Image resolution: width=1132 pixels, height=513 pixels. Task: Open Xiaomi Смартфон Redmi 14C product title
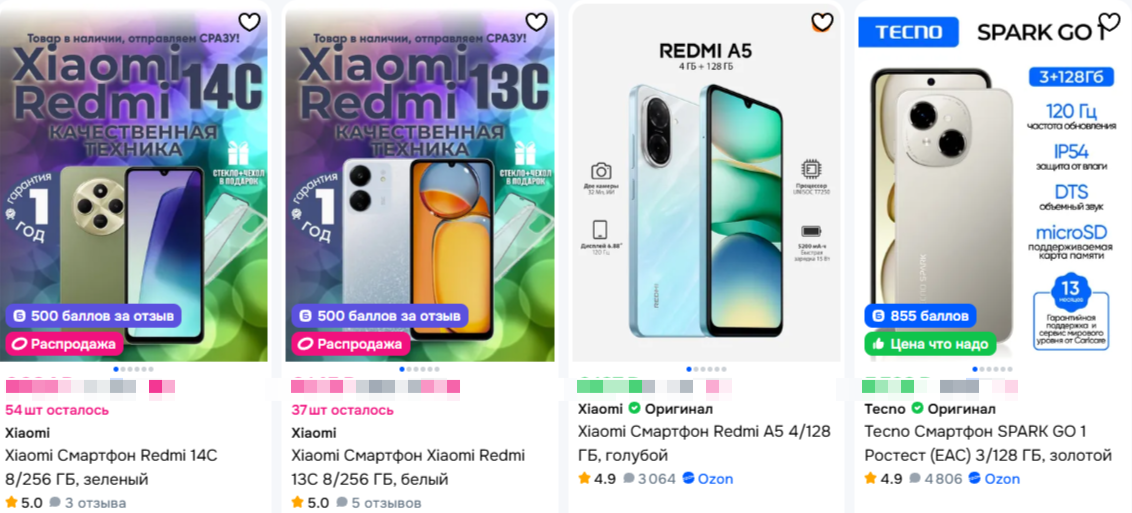(x=111, y=468)
